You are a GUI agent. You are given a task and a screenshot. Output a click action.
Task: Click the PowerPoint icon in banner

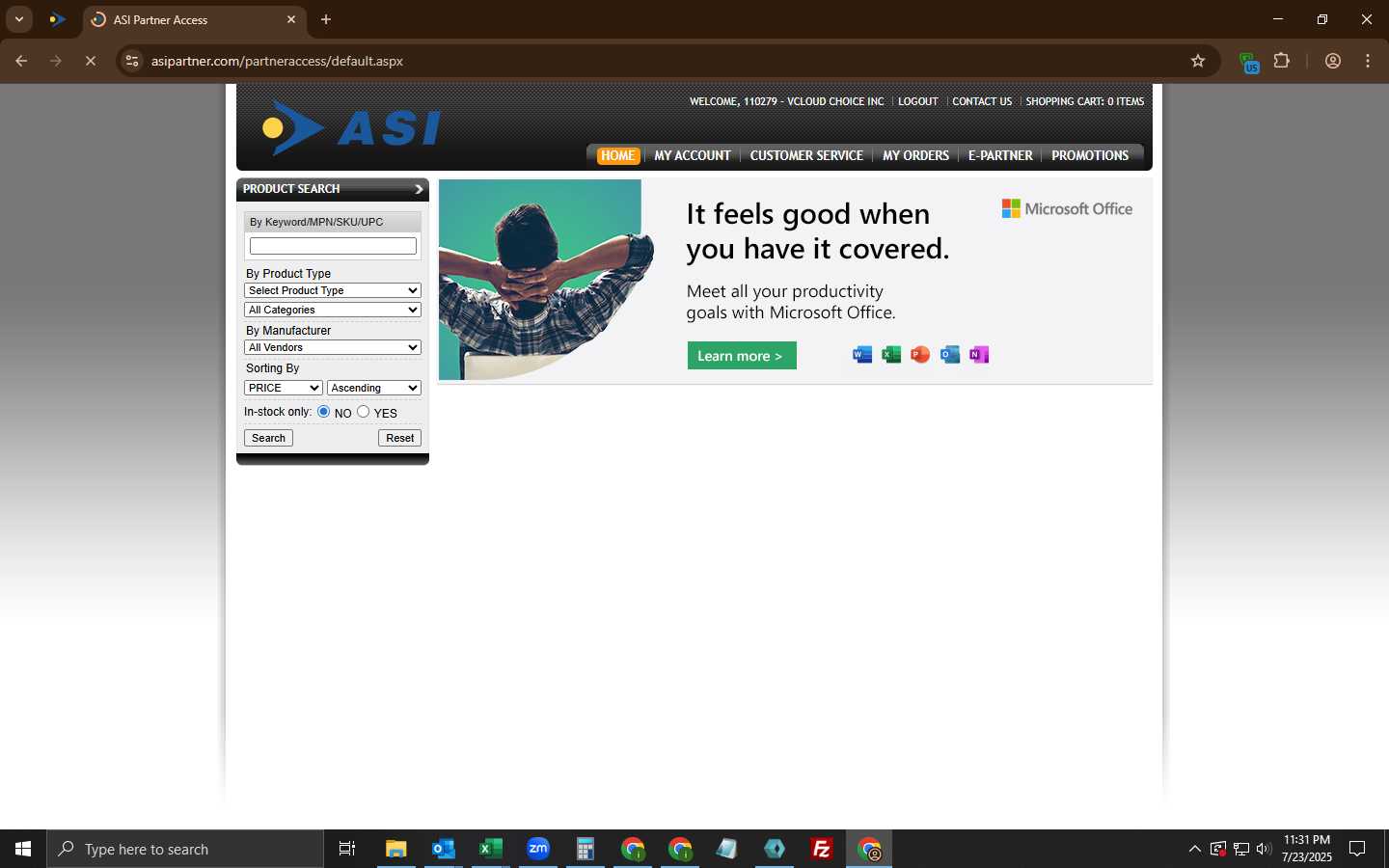coord(920,355)
